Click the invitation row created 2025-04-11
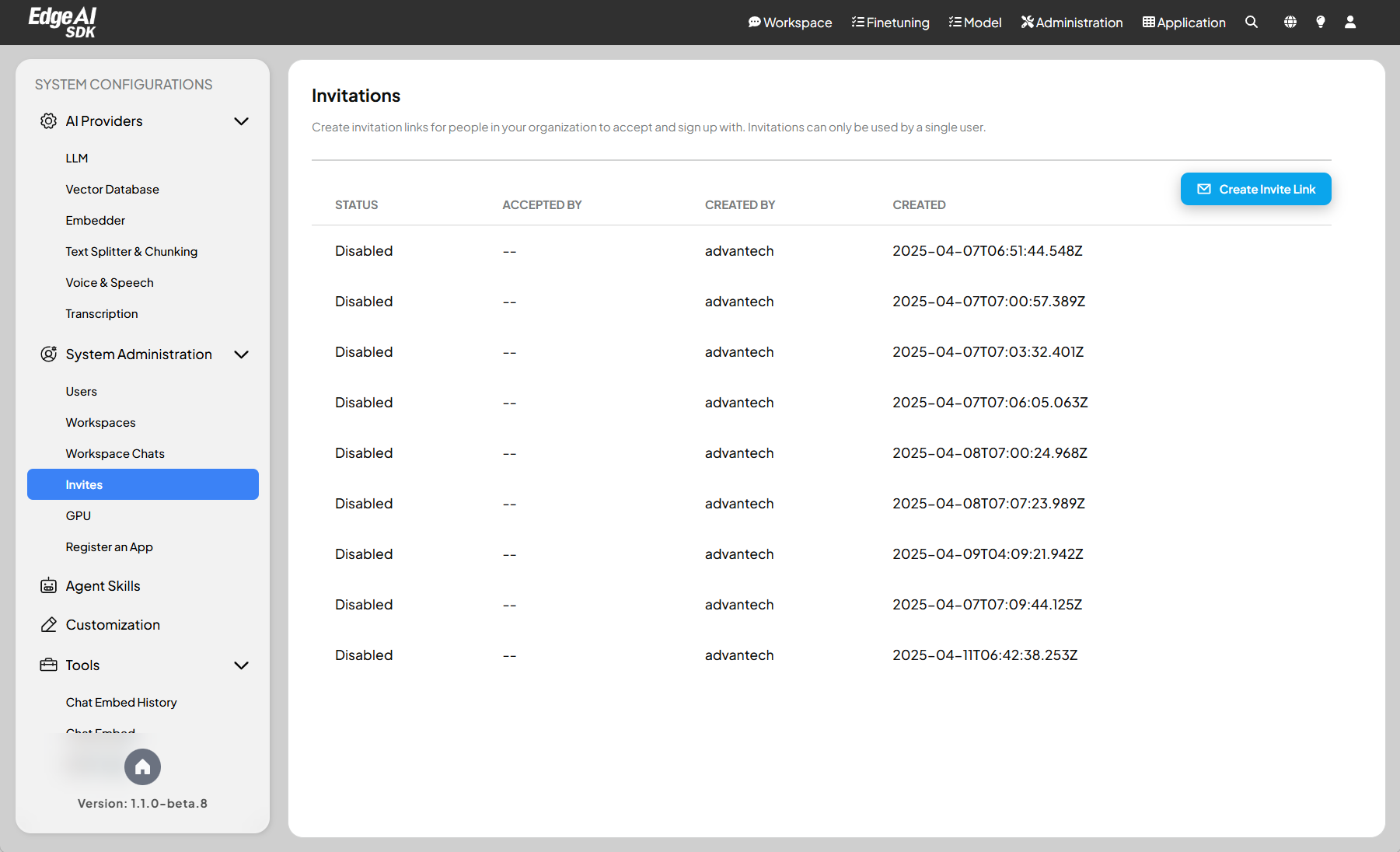The image size is (1400, 852). pyautogui.click(x=821, y=655)
